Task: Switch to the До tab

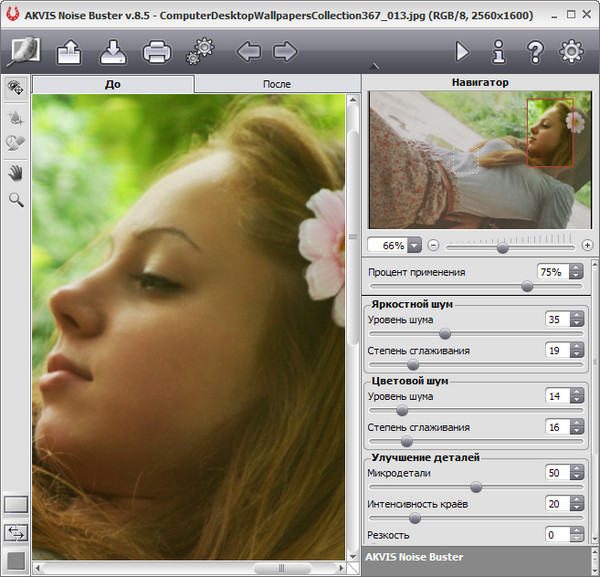Action: (112, 85)
